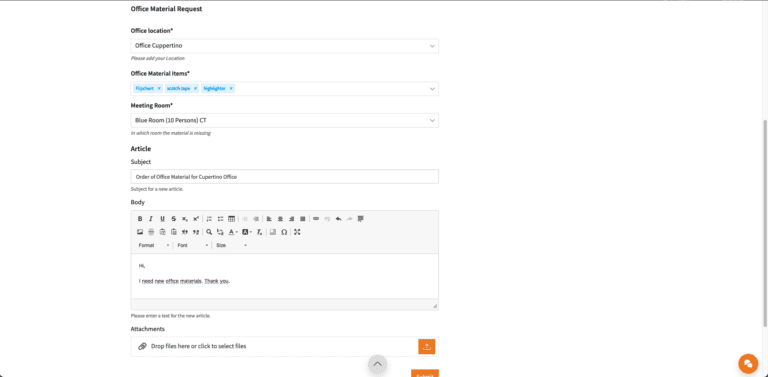
Task: Remove text formatting
Action: pyautogui.click(x=260, y=232)
